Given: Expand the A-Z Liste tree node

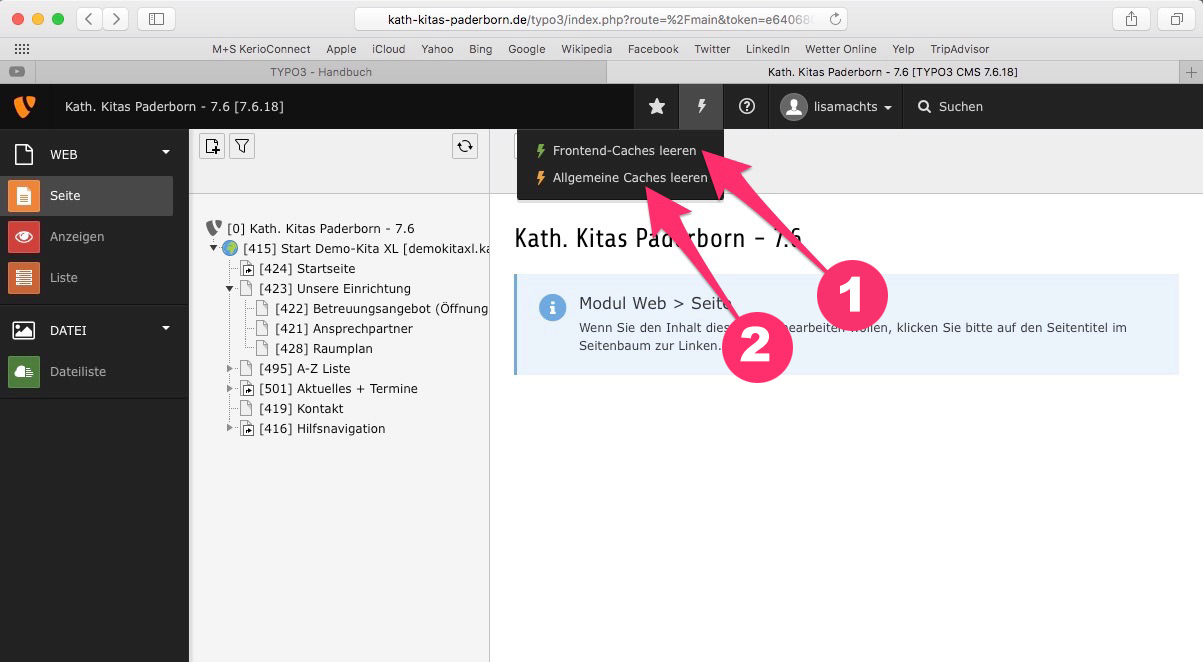Looking at the screenshot, I should pyautogui.click(x=230, y=369).
